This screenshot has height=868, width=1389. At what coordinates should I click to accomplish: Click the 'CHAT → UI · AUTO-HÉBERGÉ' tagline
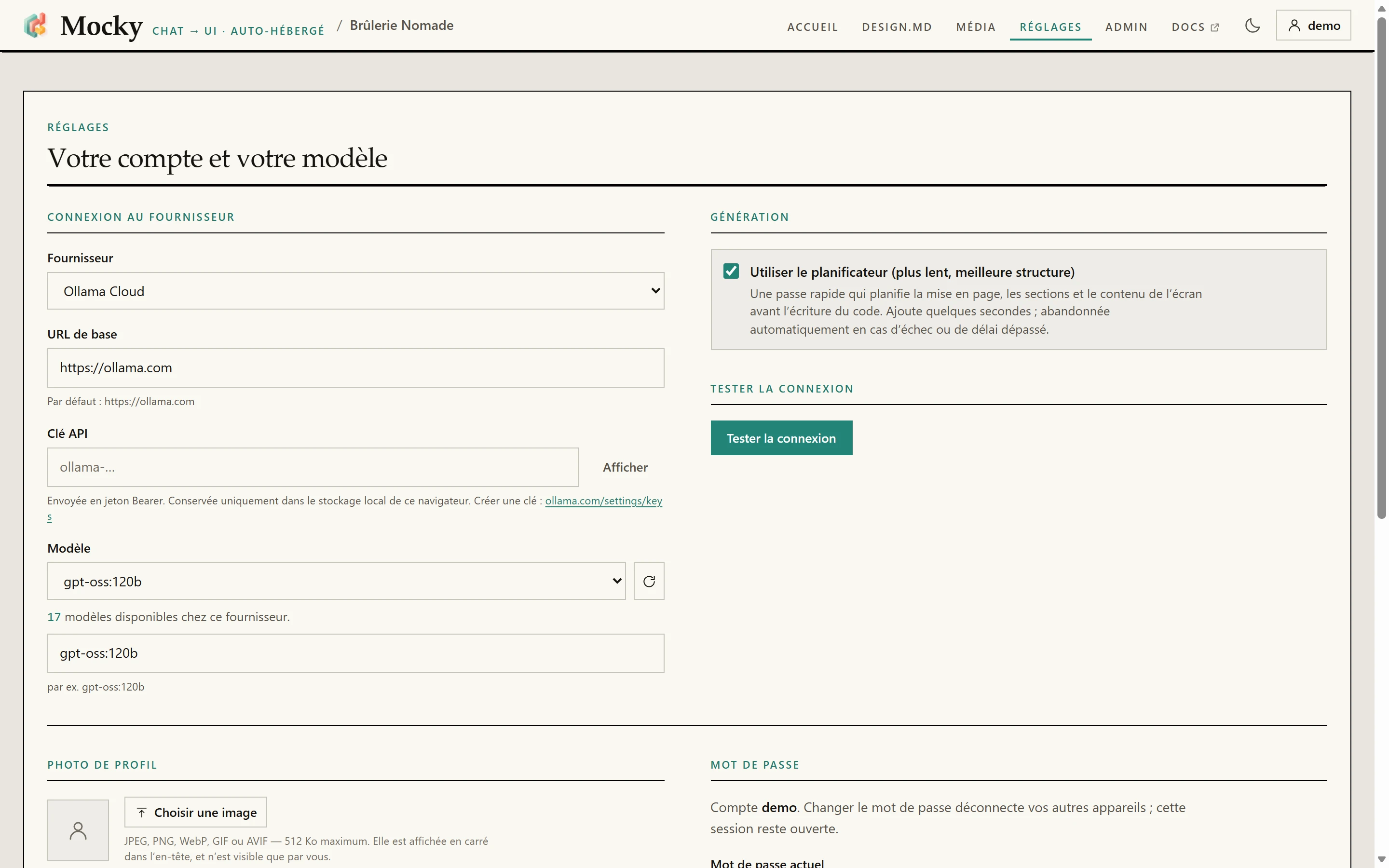click(x=238, y=31)
